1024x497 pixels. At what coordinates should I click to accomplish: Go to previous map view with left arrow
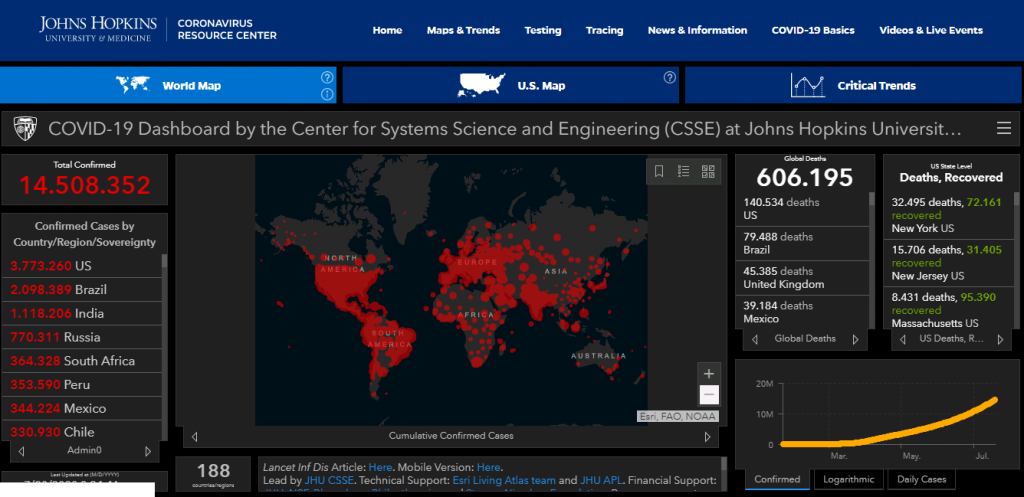[194, 437]
